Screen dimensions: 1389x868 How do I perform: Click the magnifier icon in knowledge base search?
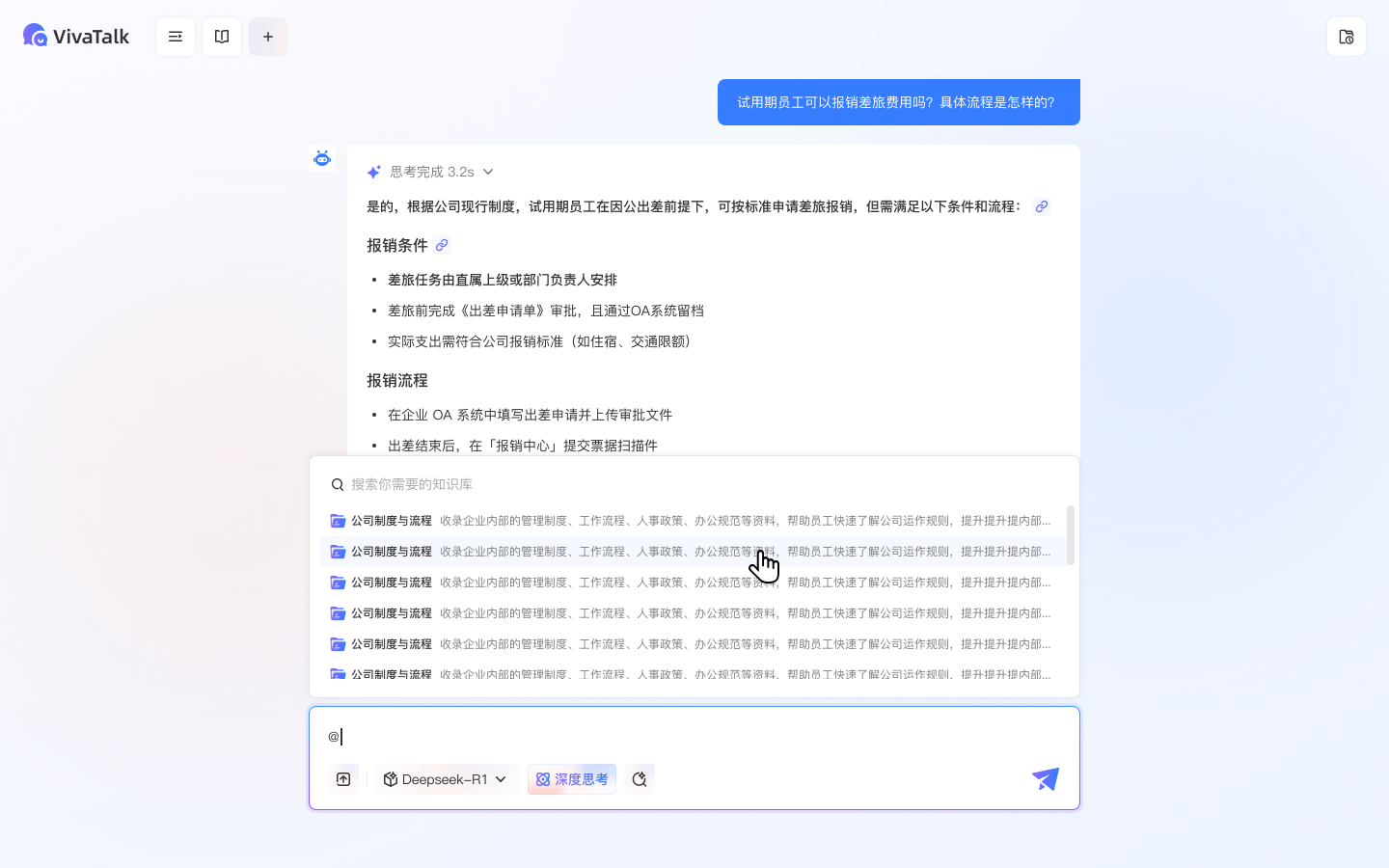338,484
